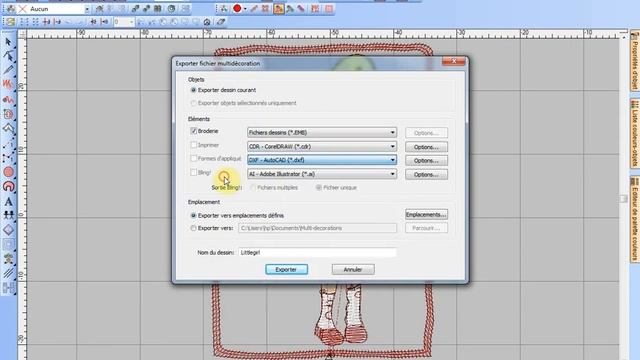Screen dimensions: 640x360
Task: Open the Editeur de palette couleurs tab
Action: coord(635,219)
